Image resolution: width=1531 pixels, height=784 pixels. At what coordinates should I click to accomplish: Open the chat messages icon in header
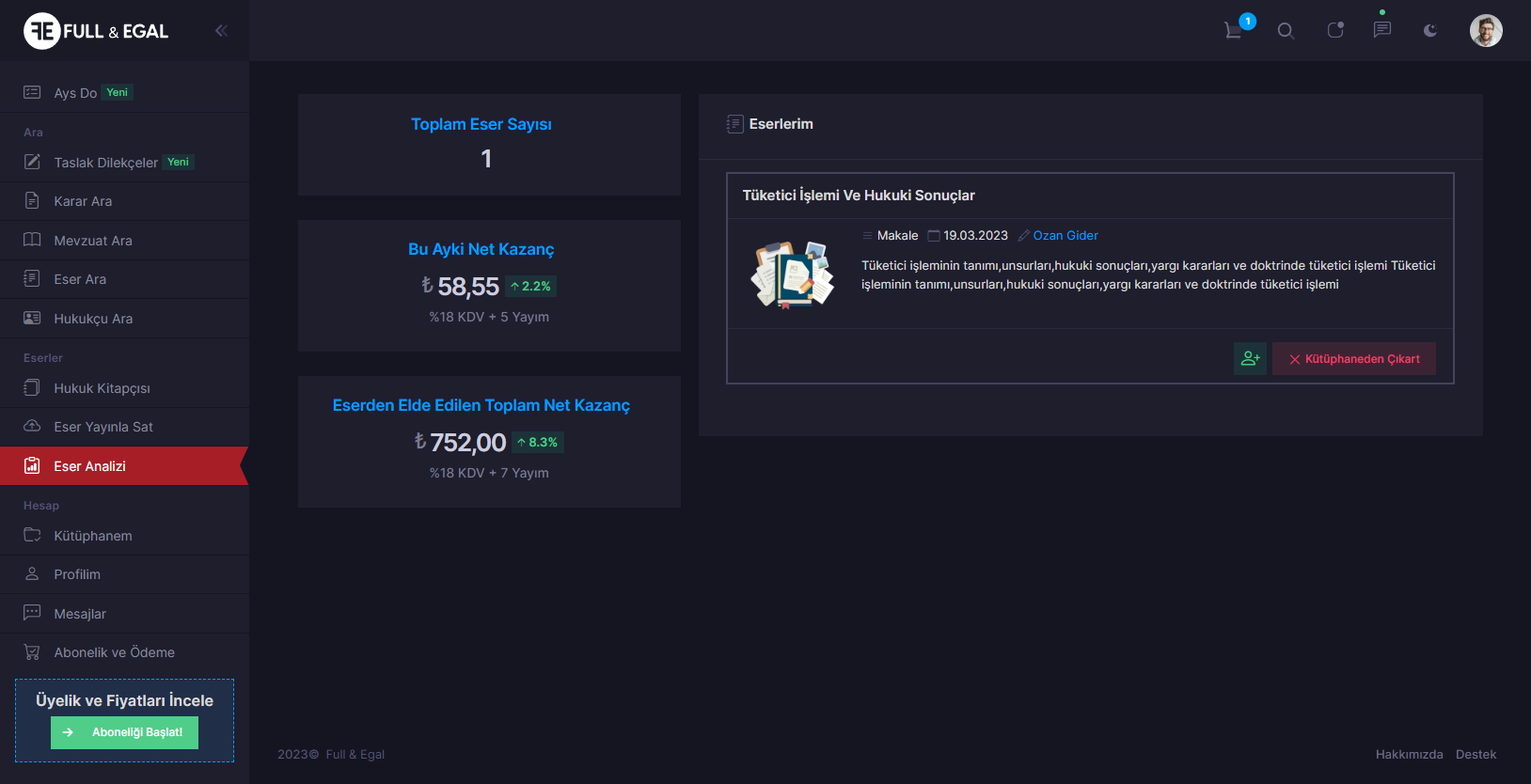[x=1381, y=30]
